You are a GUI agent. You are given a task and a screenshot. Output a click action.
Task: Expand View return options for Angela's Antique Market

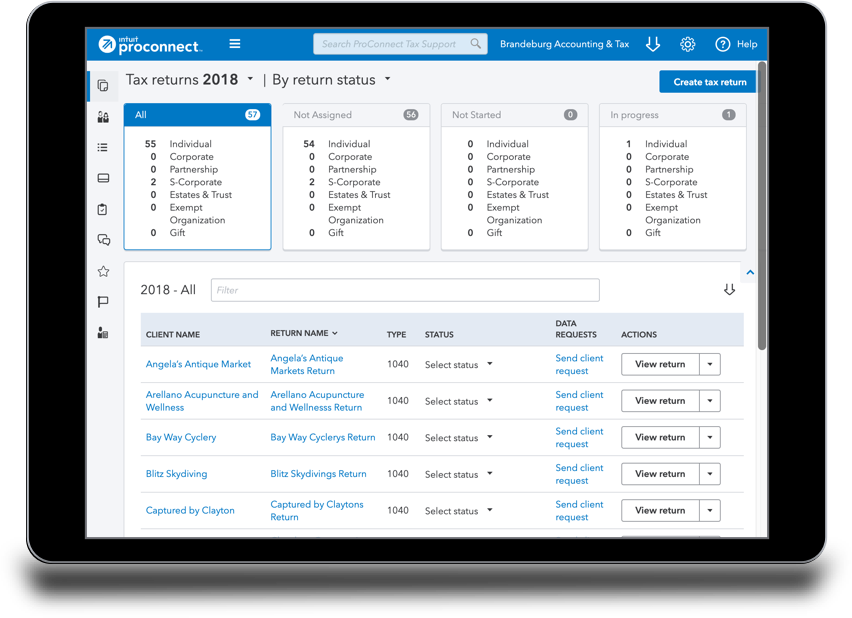710,364
